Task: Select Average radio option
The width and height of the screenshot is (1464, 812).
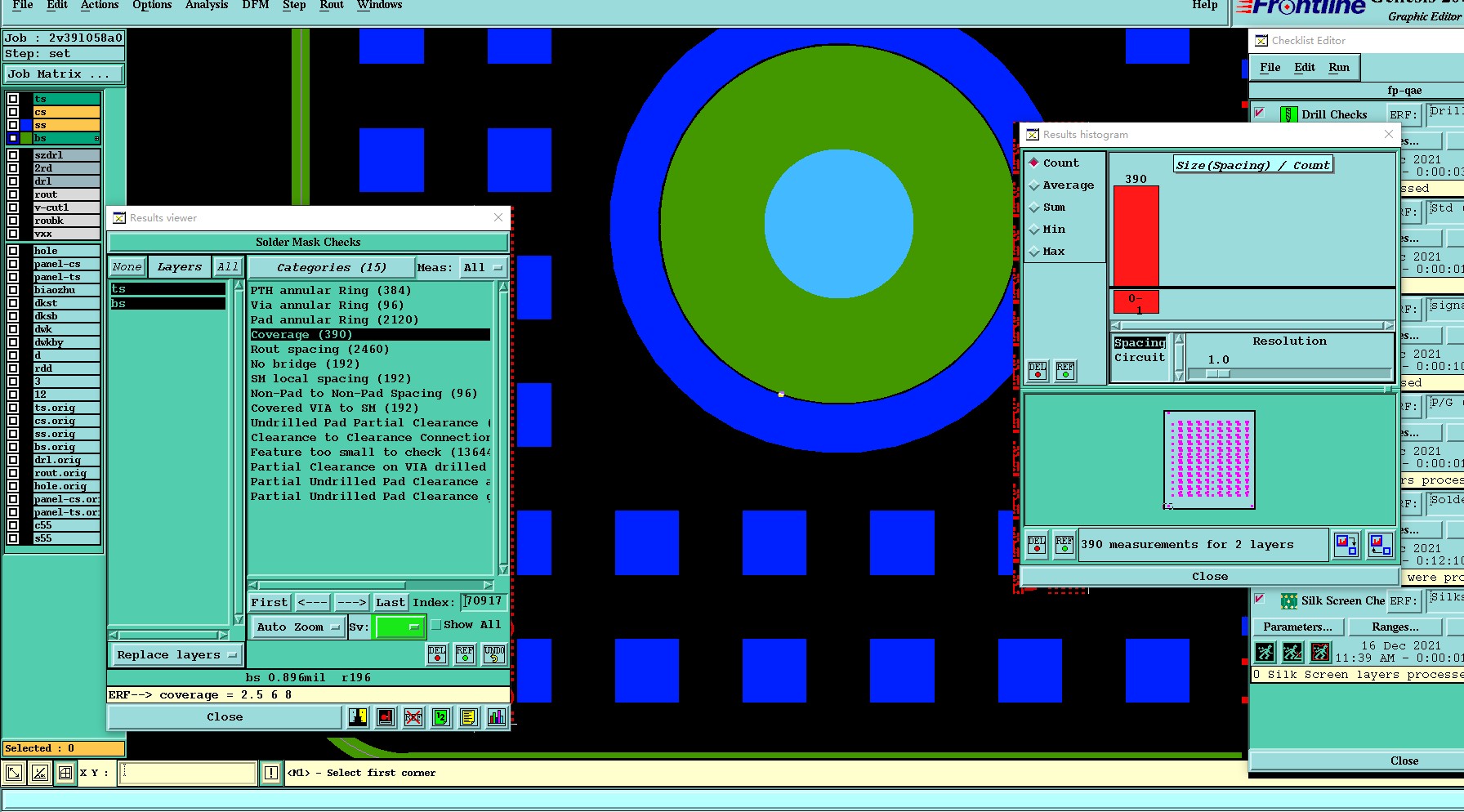Action: (1034, 185)
